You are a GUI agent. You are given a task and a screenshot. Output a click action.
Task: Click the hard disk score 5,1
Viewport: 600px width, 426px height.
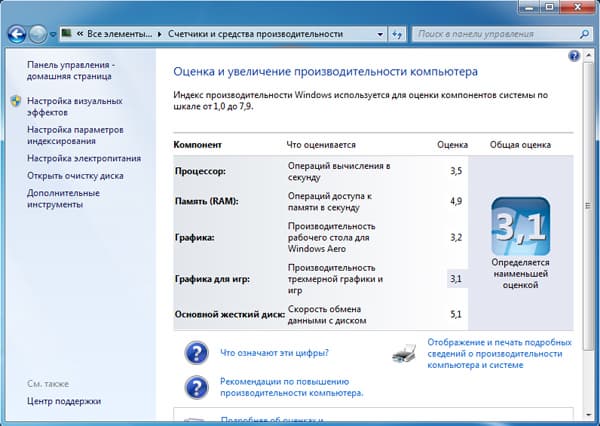click(456, 314)
